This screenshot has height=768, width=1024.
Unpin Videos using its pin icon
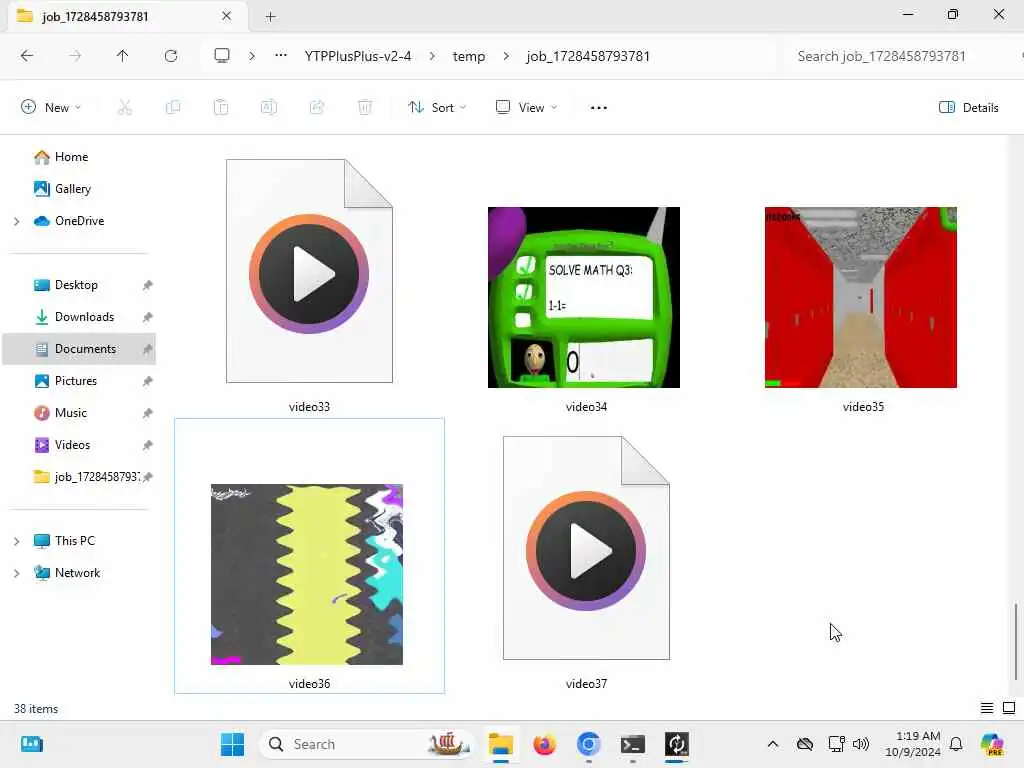pos(148,445)
